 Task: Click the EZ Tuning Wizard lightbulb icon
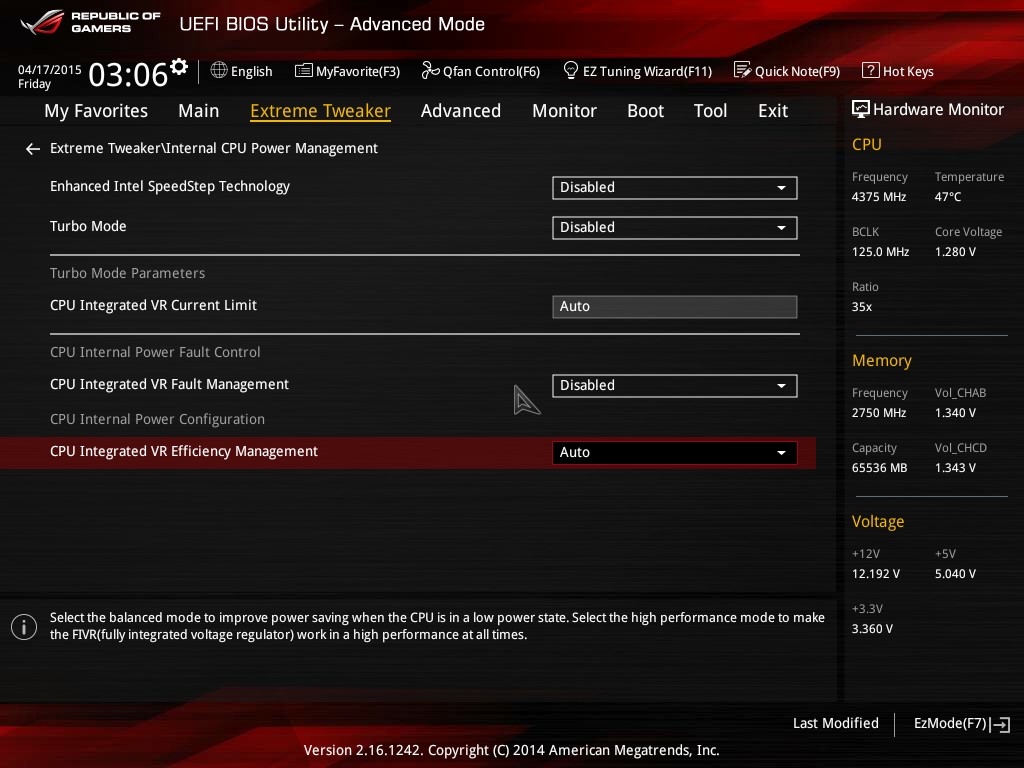click(571, 70)
